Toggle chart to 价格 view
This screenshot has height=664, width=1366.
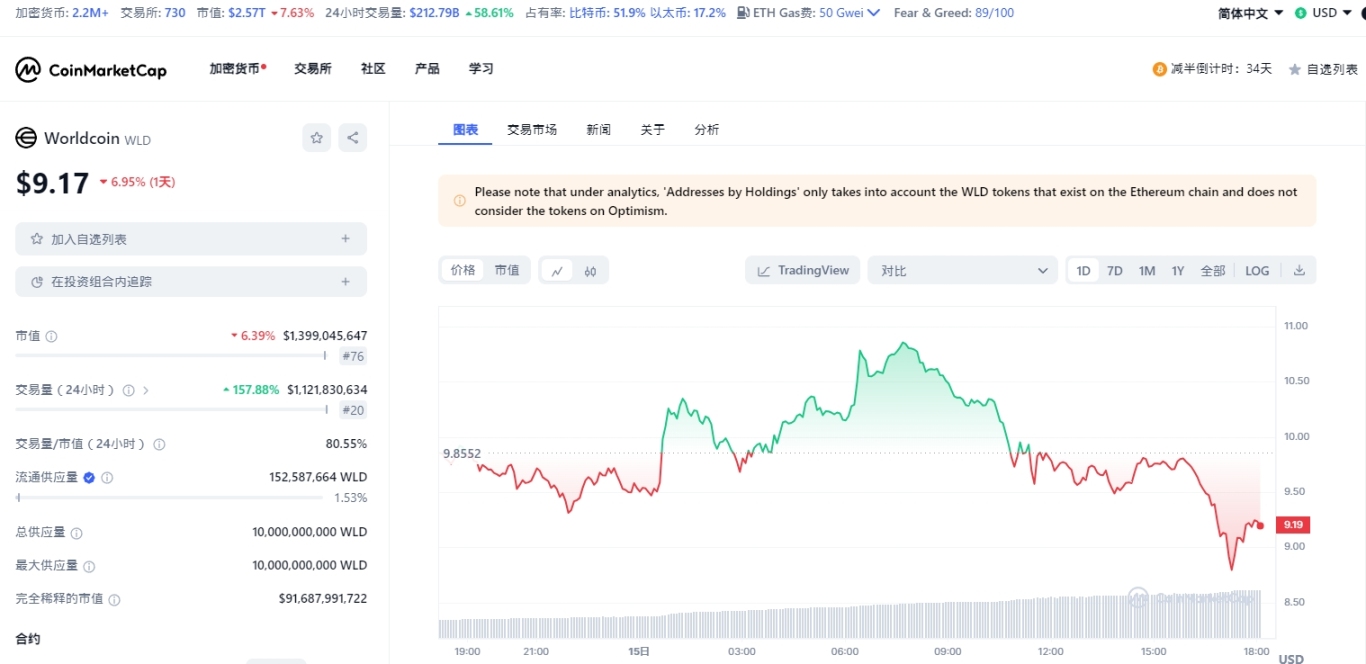click(463, 270)
